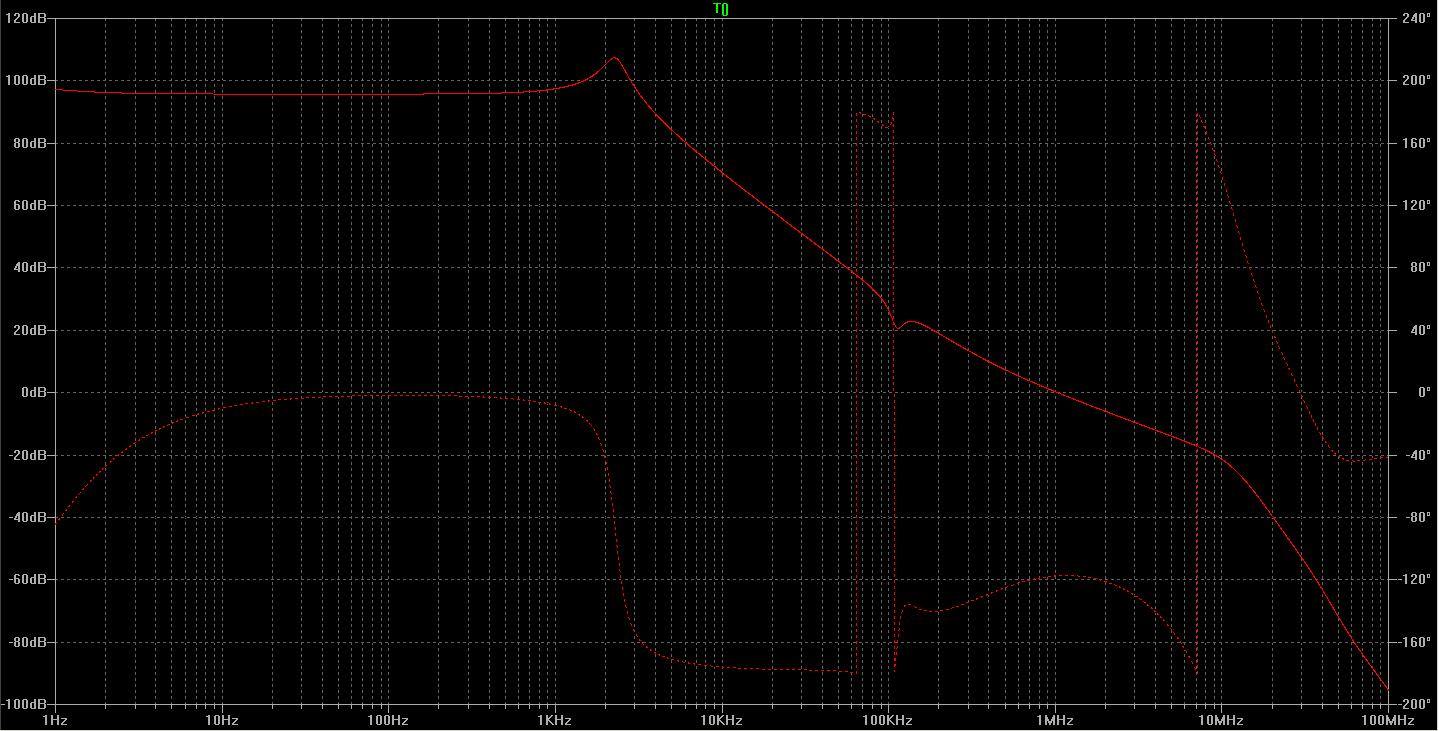Select the 100MHz frequency axis label
This screenshot has height=731, width=1439.
point(1387,720)
